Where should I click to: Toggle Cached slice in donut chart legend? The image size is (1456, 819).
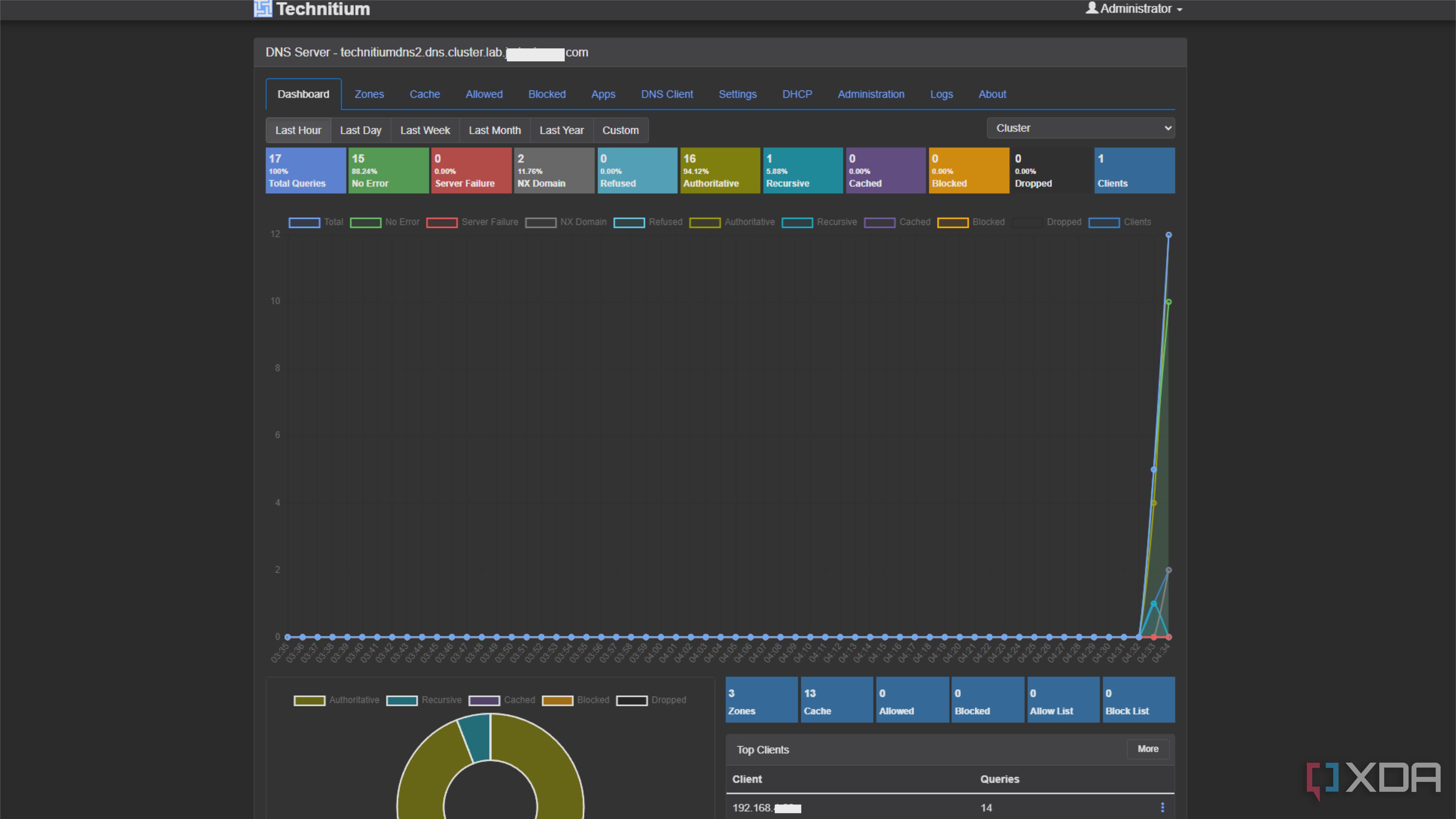[x=502, y=700]
